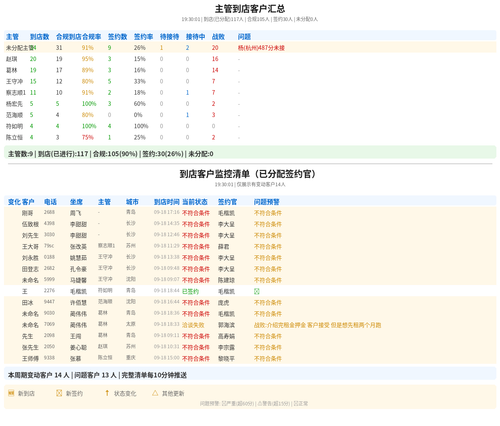
Task: Click arrival time 09-18 17:16
Action: [x=167, y=212]
